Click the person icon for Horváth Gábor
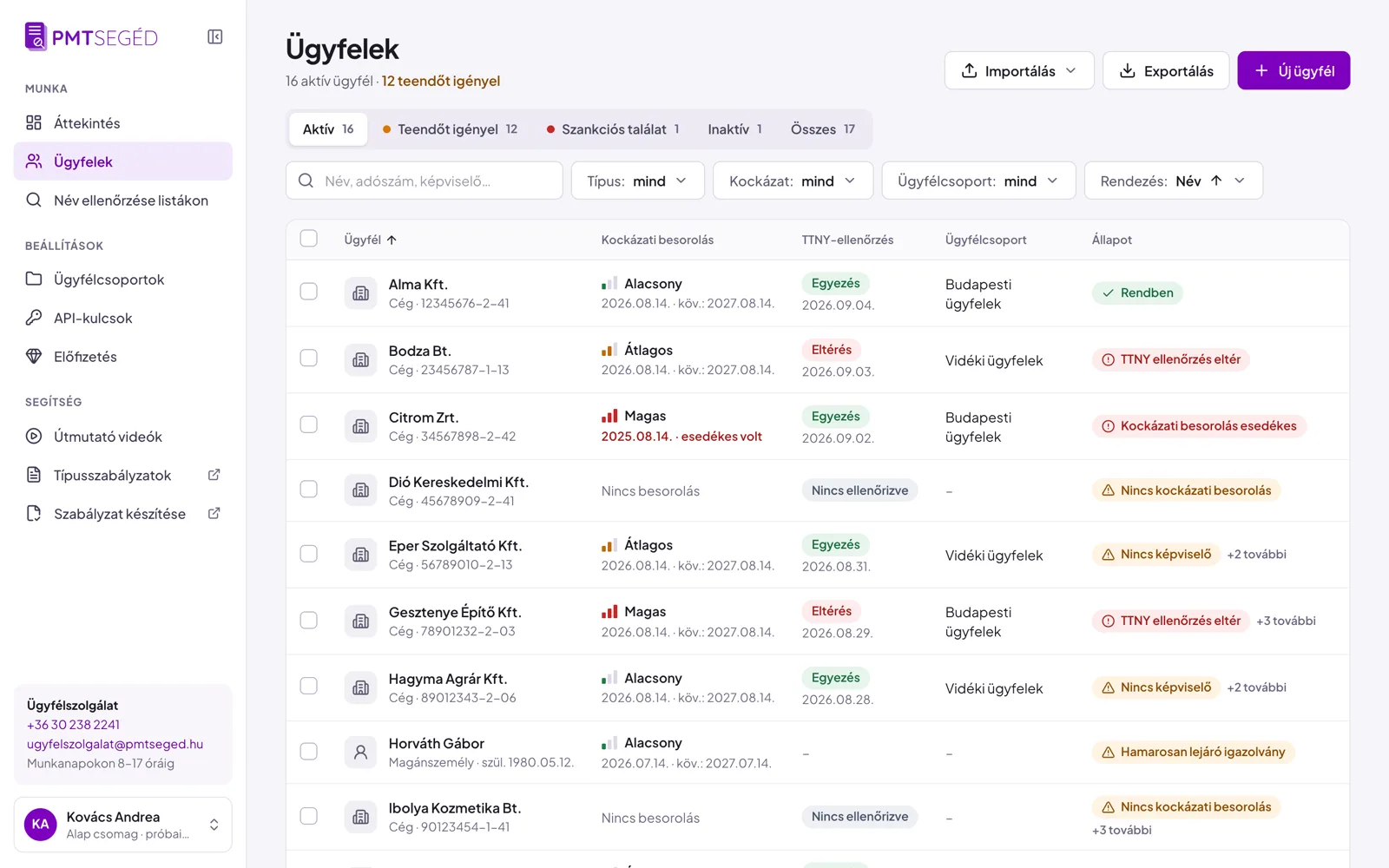Viewport: 1389px width, 868px height. [x=360, y=752]
